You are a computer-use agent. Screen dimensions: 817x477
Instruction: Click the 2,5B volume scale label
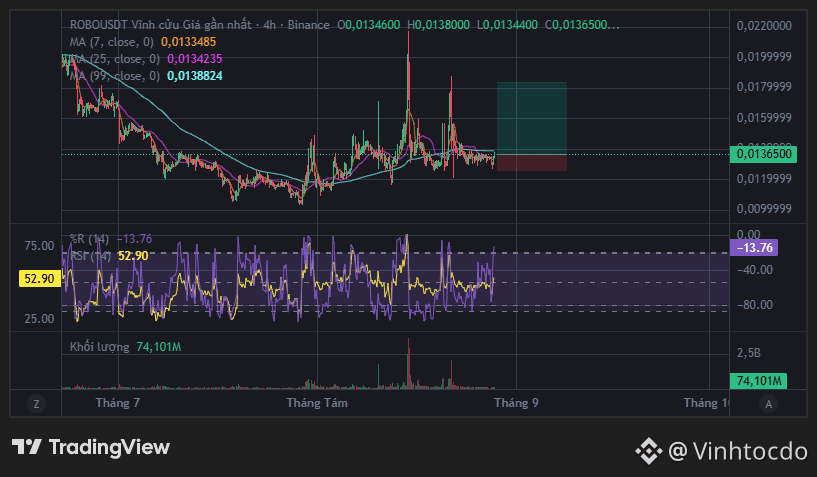click(749, 353)
